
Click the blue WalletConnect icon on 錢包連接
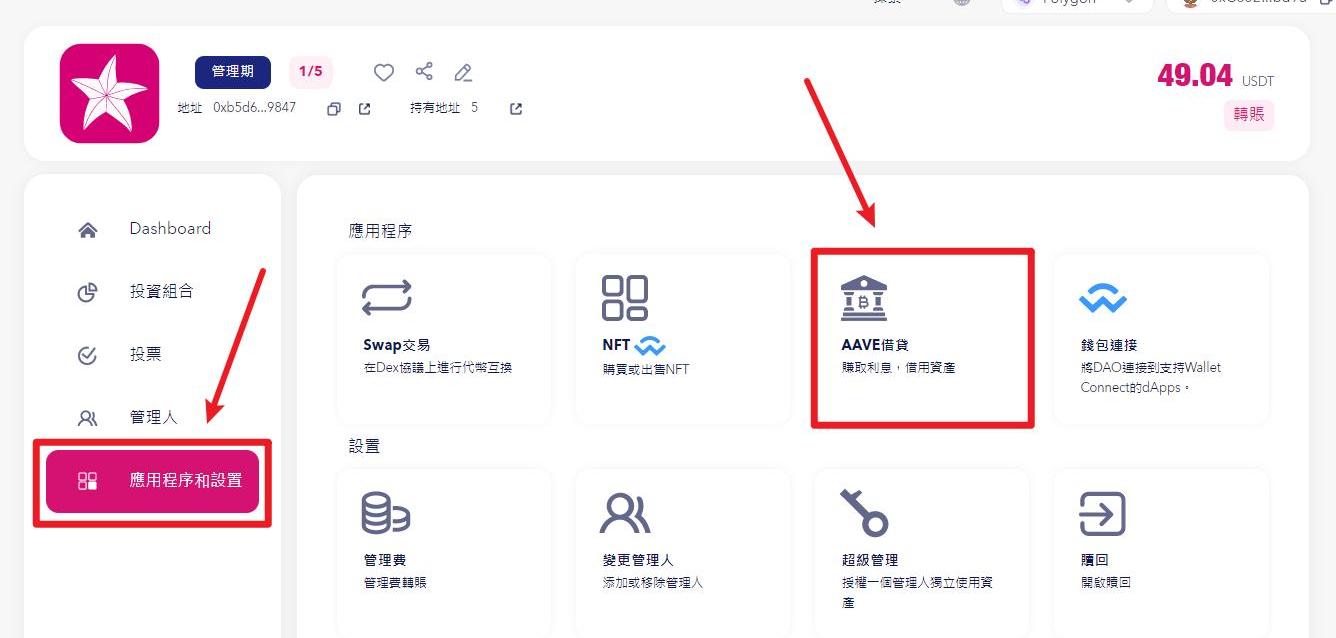coord(1103,298)
